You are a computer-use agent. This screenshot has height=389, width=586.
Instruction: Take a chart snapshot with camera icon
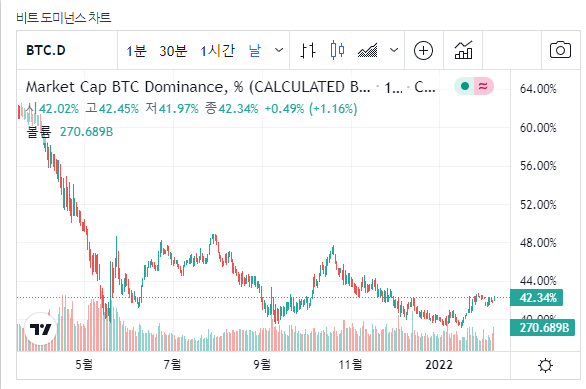coord(560,50)
